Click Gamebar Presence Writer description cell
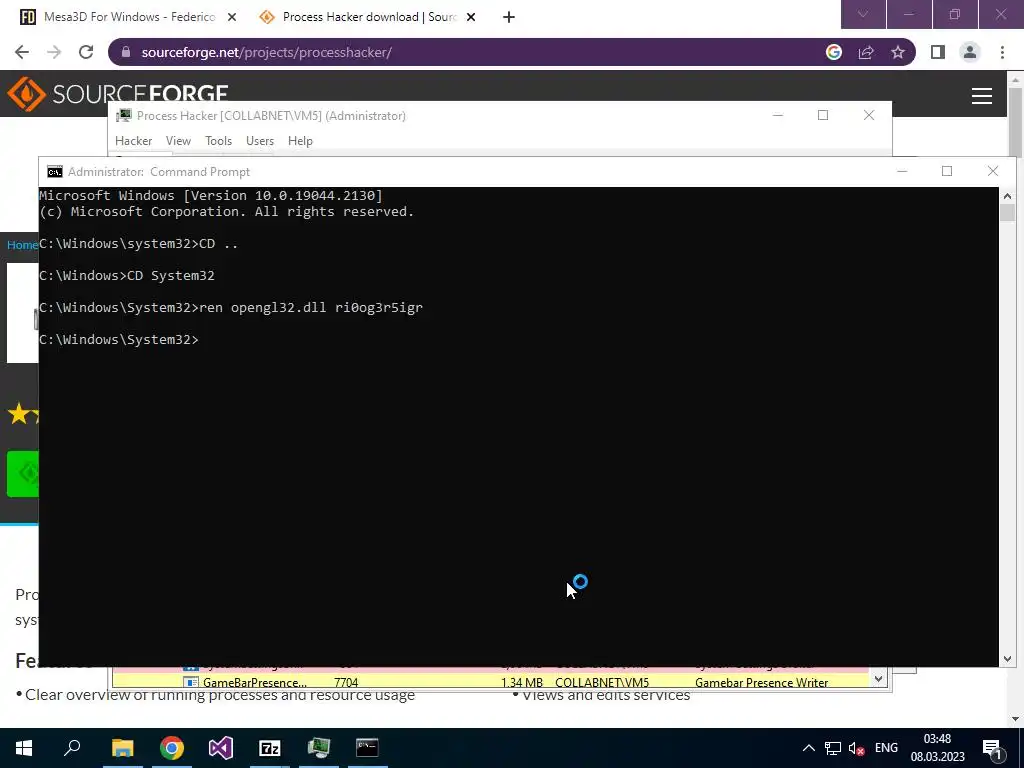Image resolution: width=1024 pixels, height=768 pixels. 761,682
